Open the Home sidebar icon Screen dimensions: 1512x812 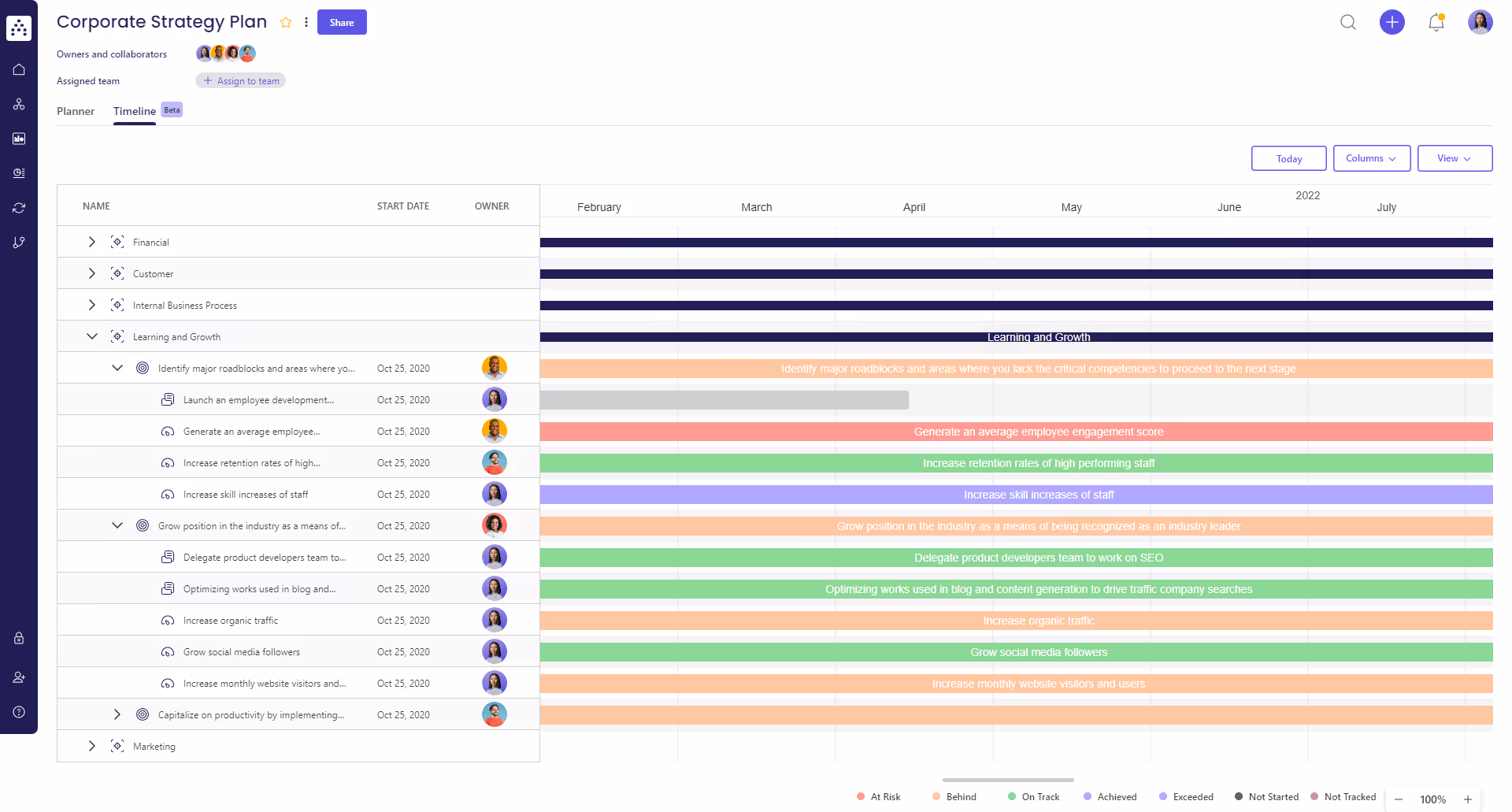tap(19, 69)
